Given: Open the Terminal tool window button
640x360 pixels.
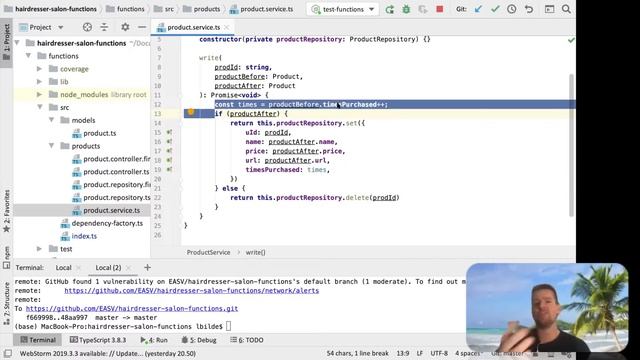Looking at the screenshot, I should [38, 340].
